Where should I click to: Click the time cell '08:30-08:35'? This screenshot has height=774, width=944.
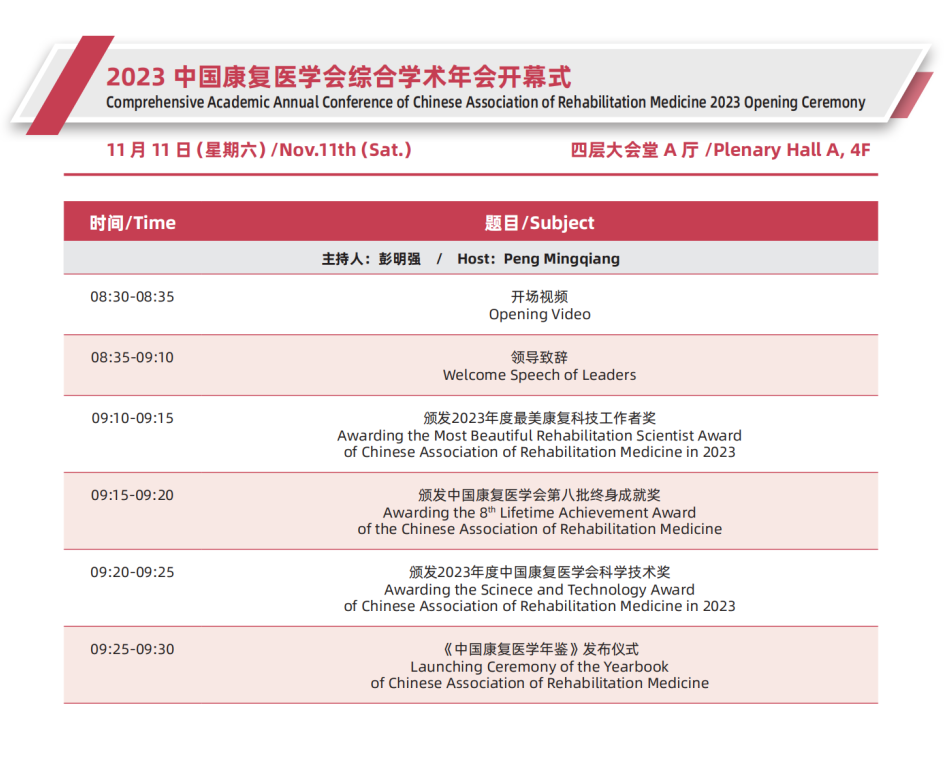click(132, 297)
